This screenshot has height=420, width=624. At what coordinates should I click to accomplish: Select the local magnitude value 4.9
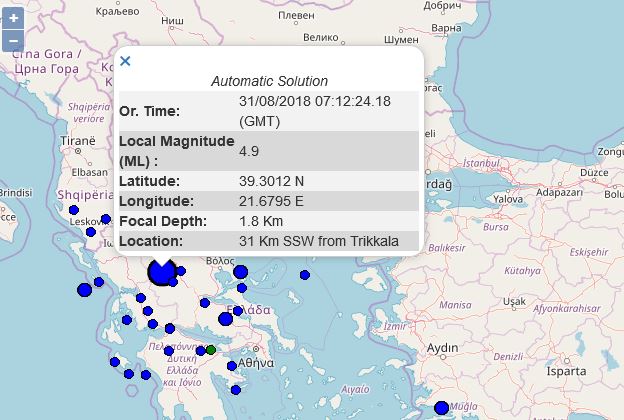(249, 151)
